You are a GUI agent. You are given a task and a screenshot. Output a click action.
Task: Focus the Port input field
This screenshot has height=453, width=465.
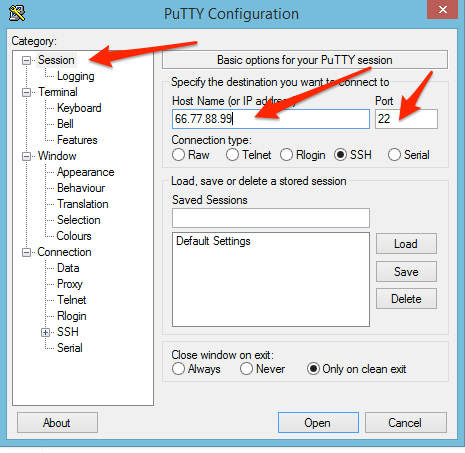(406, 119)
